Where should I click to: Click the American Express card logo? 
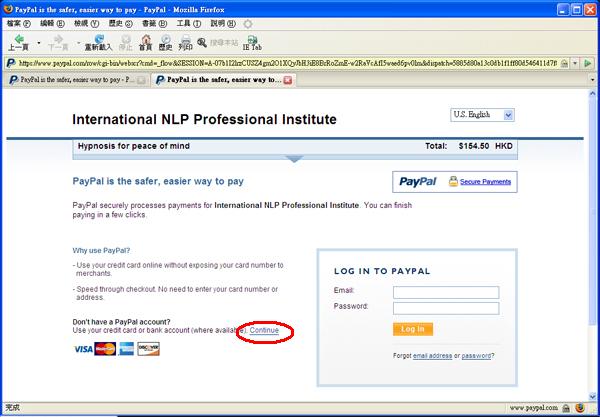point(126,349)
